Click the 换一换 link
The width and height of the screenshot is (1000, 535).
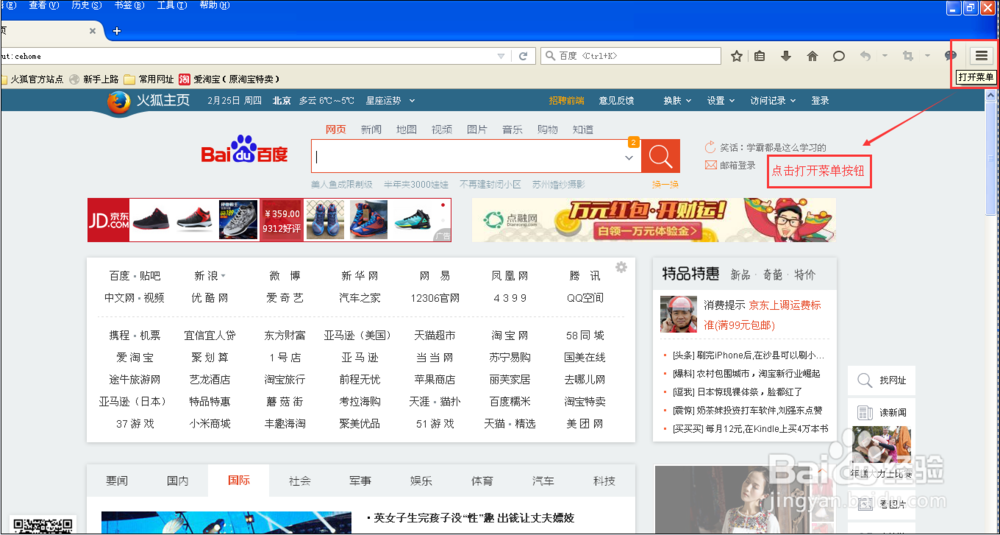point(665,184)
